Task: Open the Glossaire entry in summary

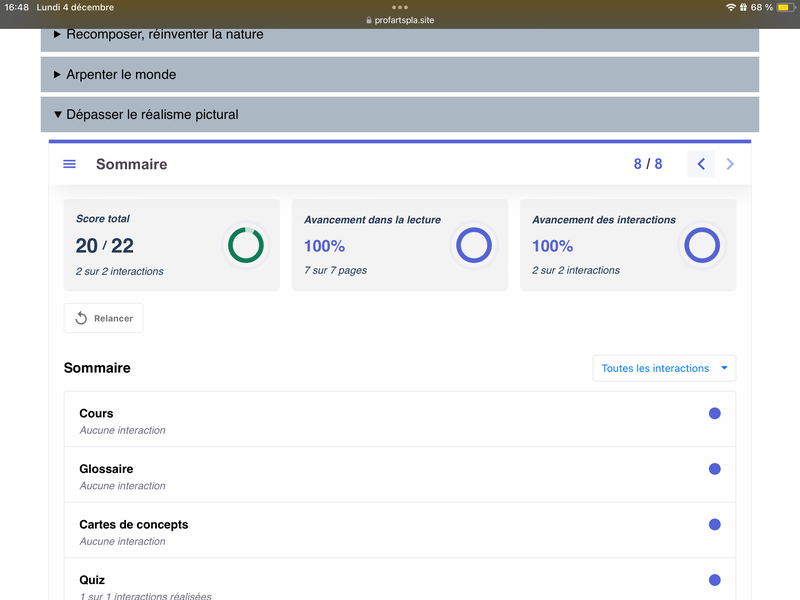Action: [x=106, y=469]
